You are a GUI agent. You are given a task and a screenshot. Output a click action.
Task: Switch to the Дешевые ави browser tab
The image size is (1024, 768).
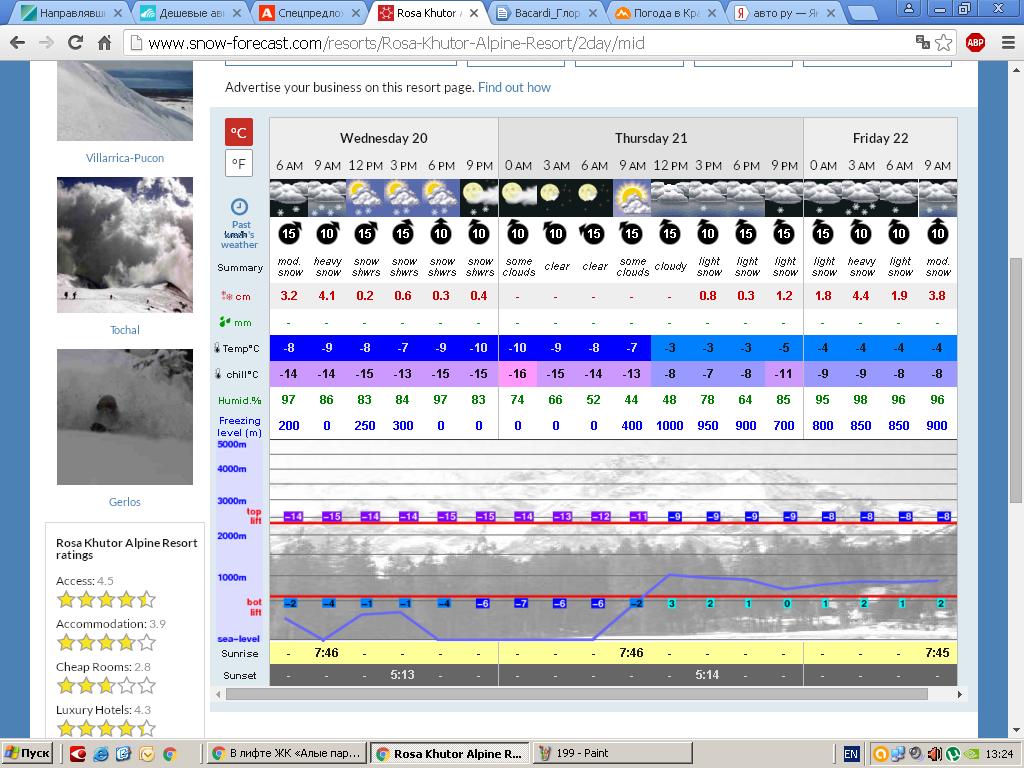tap(191, 13)
